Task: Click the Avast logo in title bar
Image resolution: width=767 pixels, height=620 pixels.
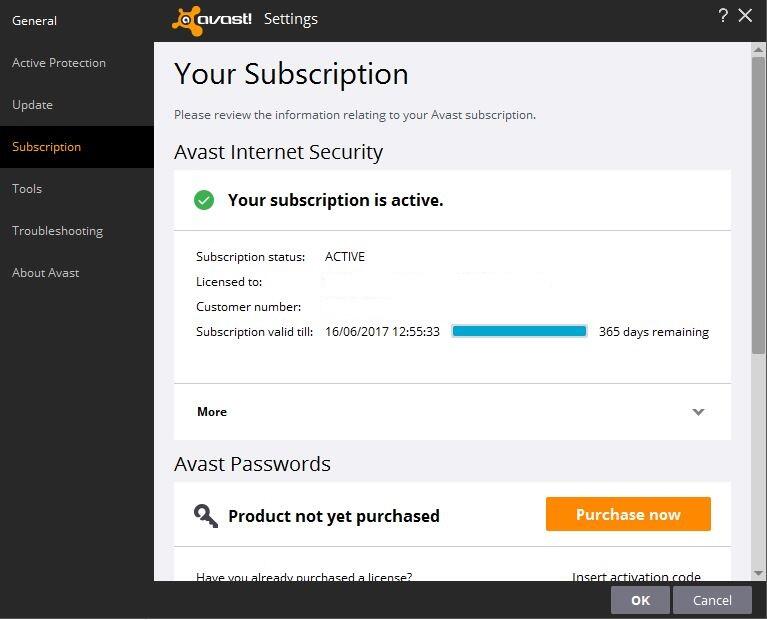Action: point(212,19)
